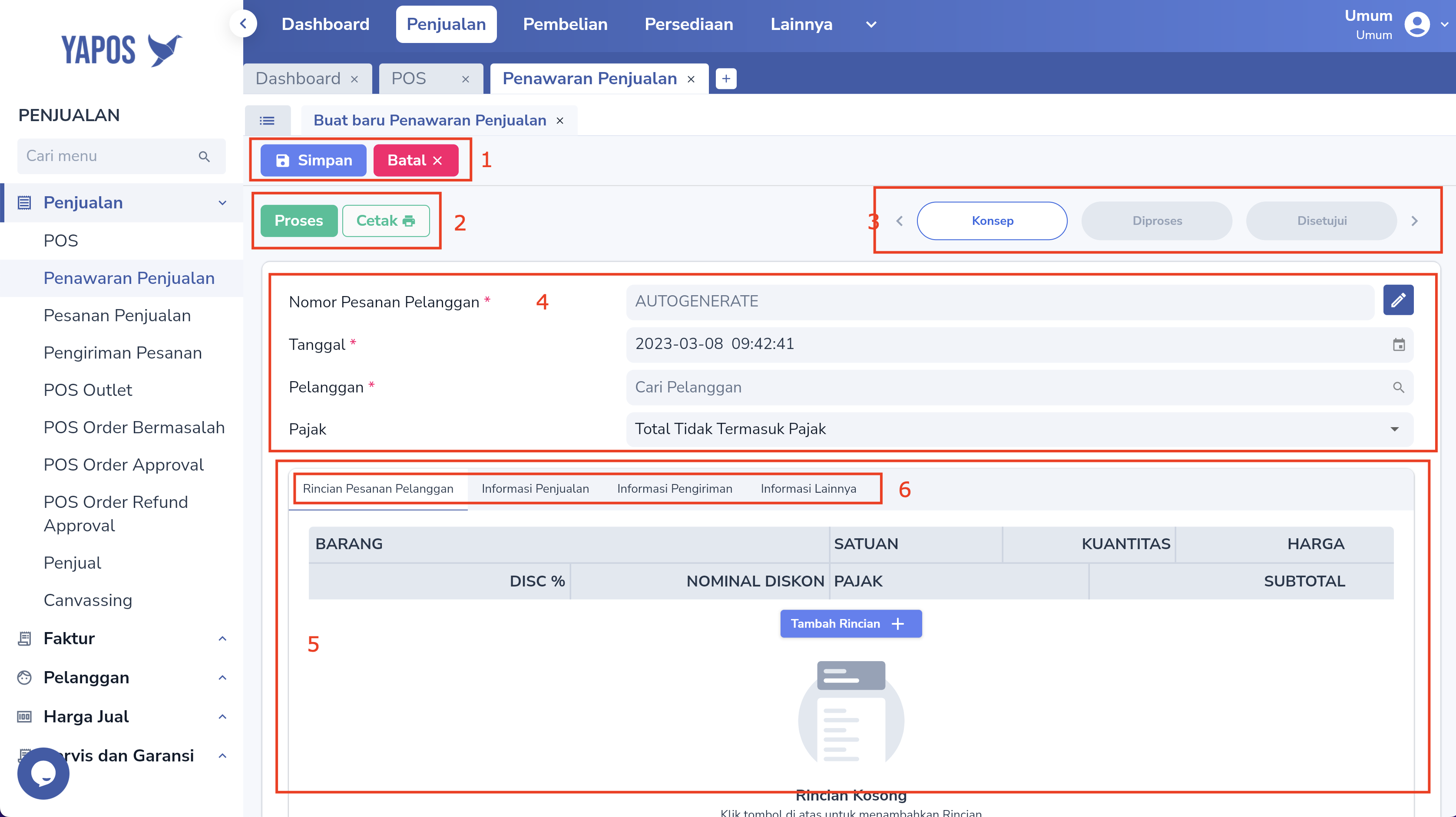Viewport: 1456px width, 817px height.
Task: Switch to the Dashboard tab
Action: (x=298, y=79)
